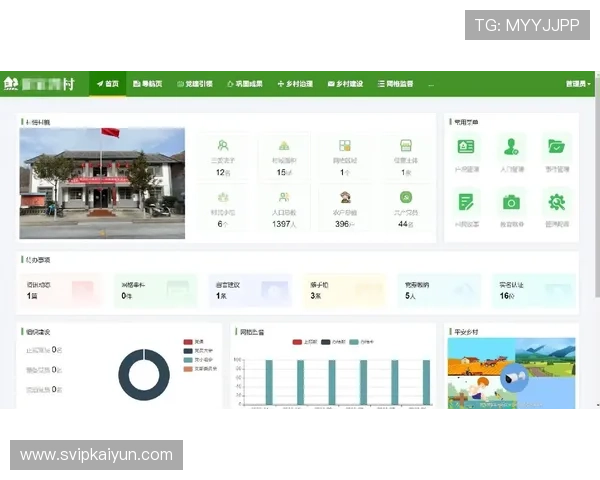The image size is (600, 480).
Task: Click the 1397人 population total value
Action: pyautogui.click(x=284, y=224)
